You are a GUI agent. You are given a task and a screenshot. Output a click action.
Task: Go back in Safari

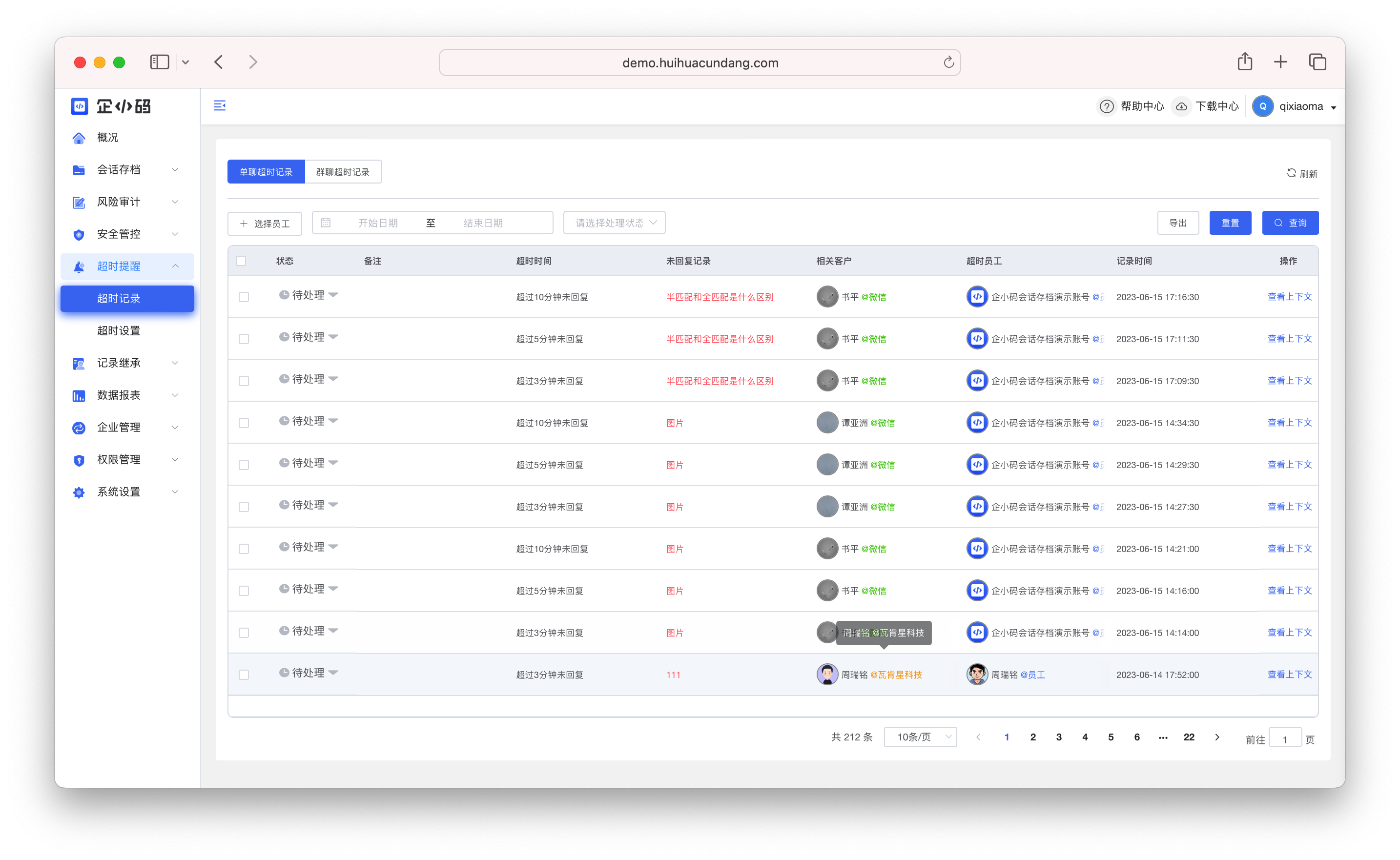coord(219,62)
